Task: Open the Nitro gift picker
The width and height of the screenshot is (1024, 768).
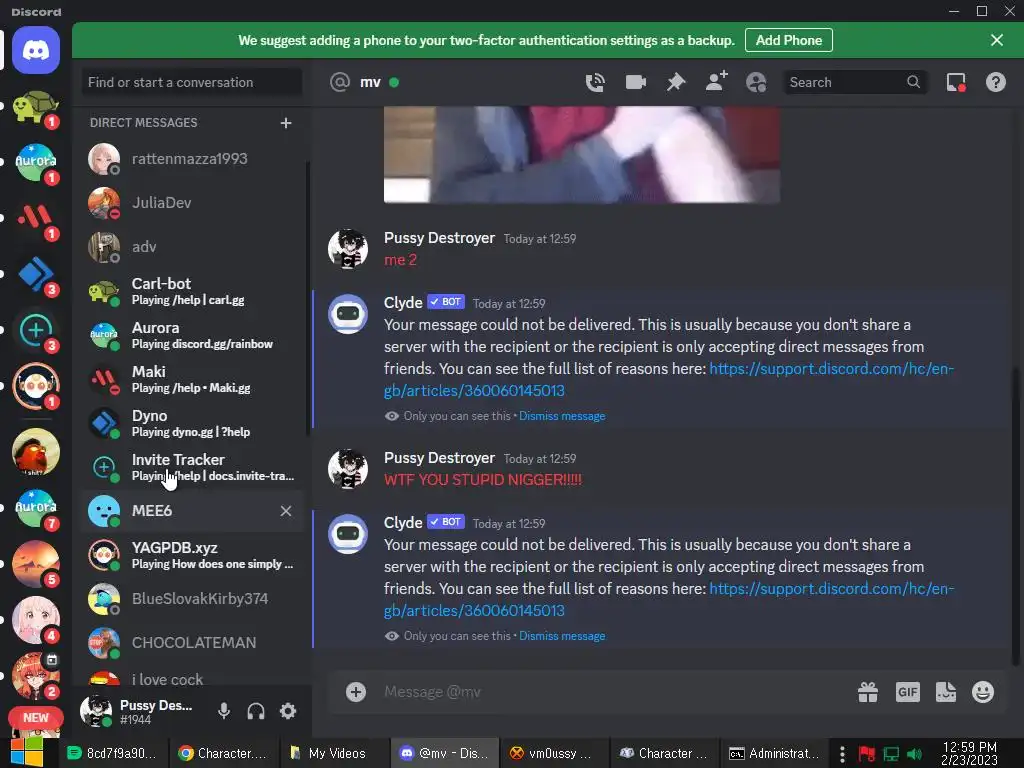Action: pos(867,692)
